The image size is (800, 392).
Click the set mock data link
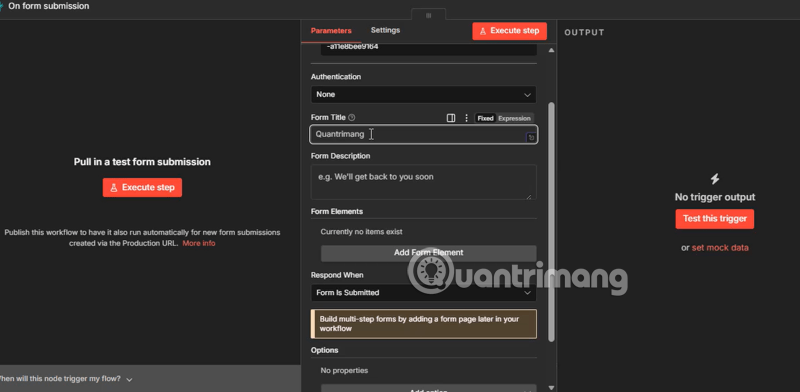click(x=720, y=248)
